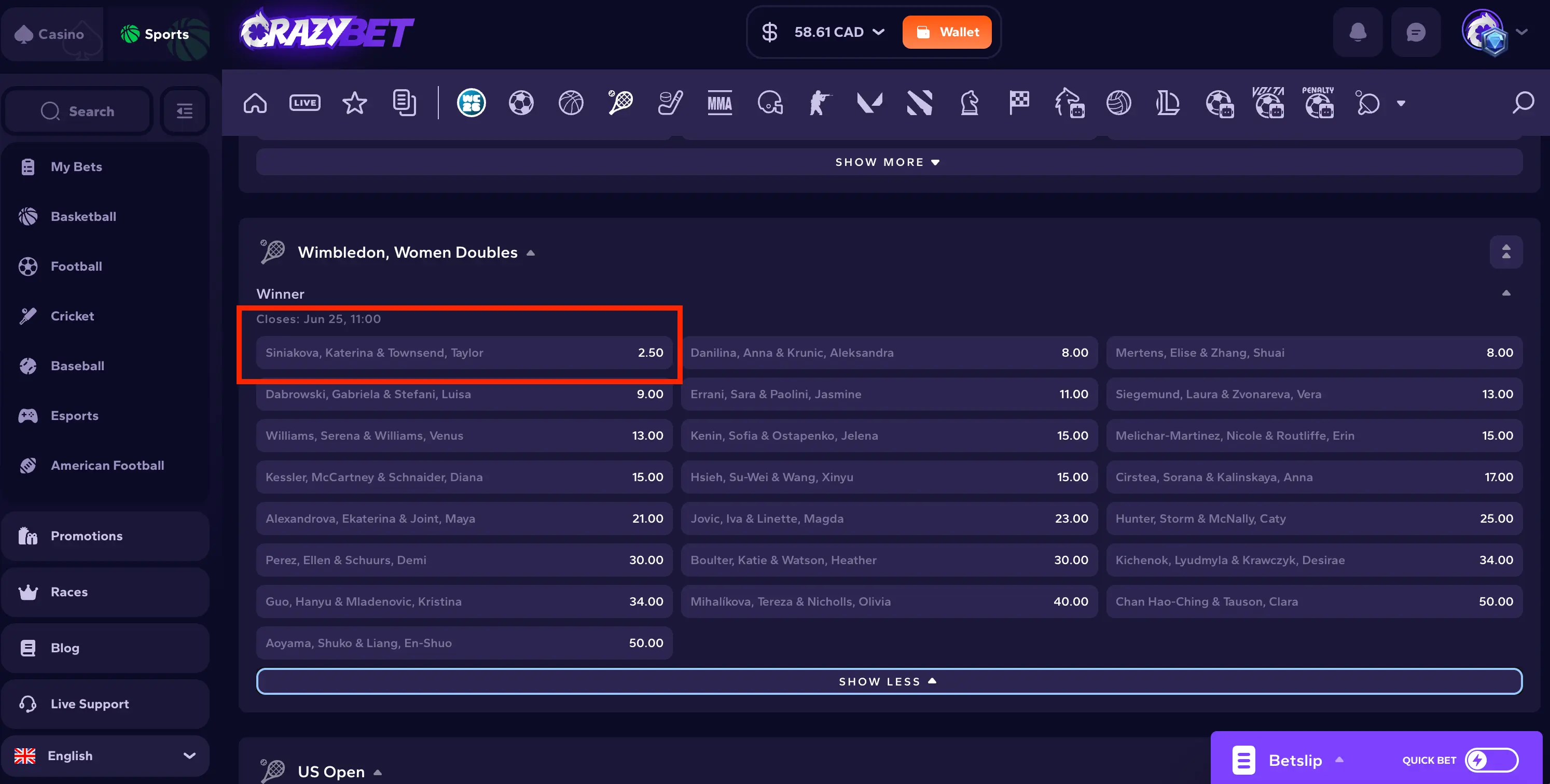Select the Dota 2 icon

pos(919,103)
